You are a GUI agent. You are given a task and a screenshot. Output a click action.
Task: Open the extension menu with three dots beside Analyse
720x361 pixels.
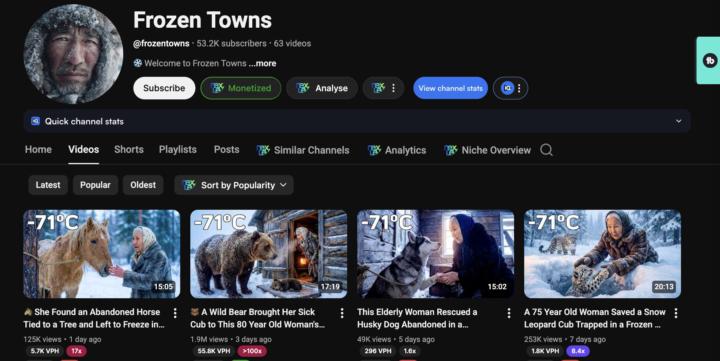(383, 88)
